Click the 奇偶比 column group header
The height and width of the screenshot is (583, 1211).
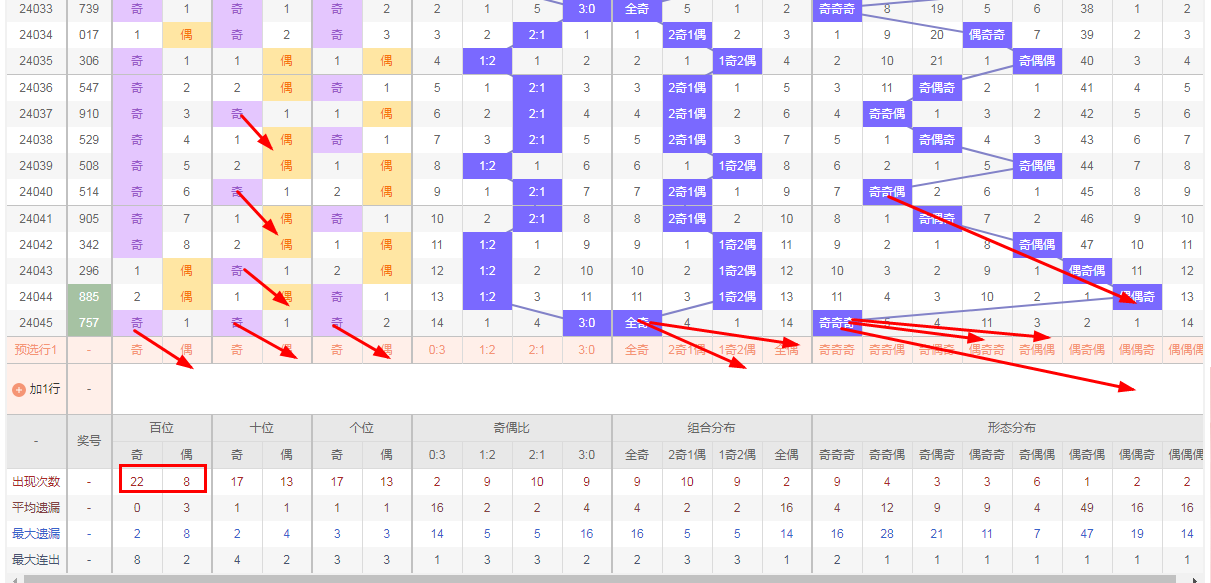[512, 428]
